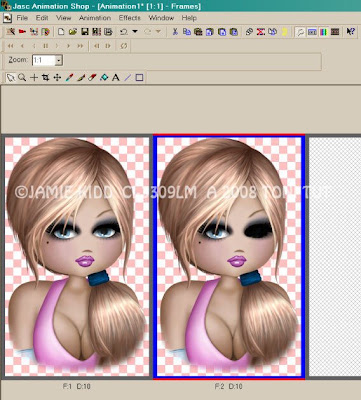This screenshot has height=400, width=361.
Task: Click the rewind to first frame control
Action: pyautogui.click(x=10, y=46)
